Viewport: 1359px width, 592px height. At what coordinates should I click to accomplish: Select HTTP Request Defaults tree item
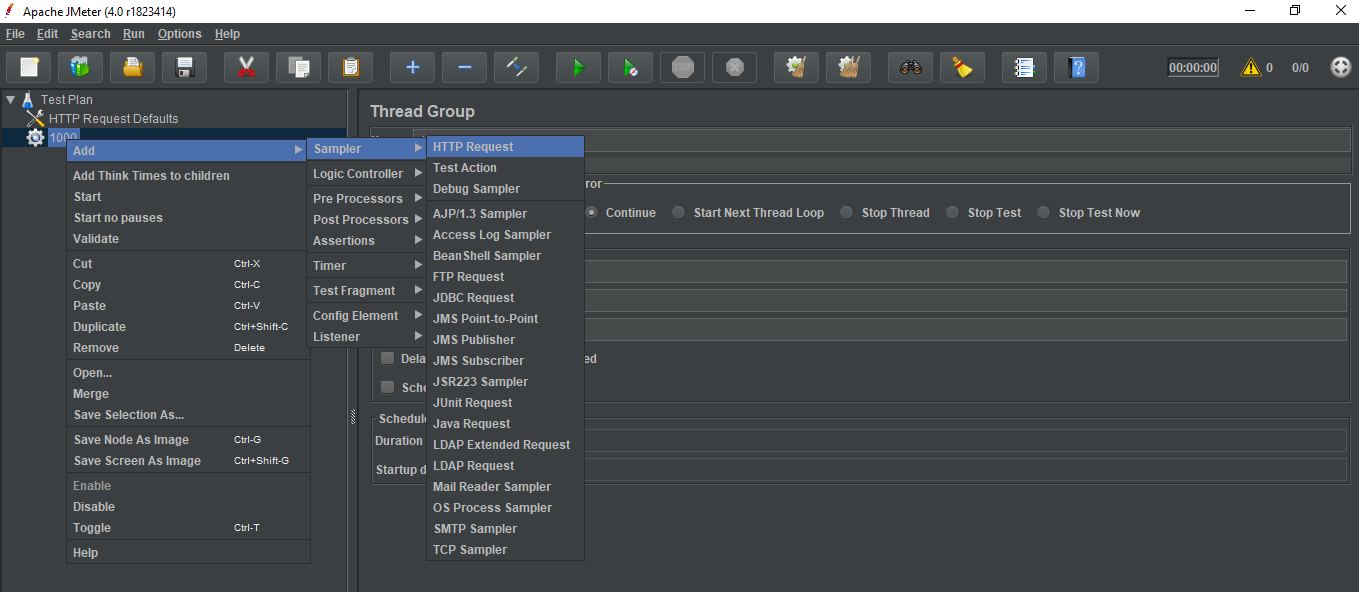(x=113, y=119)
